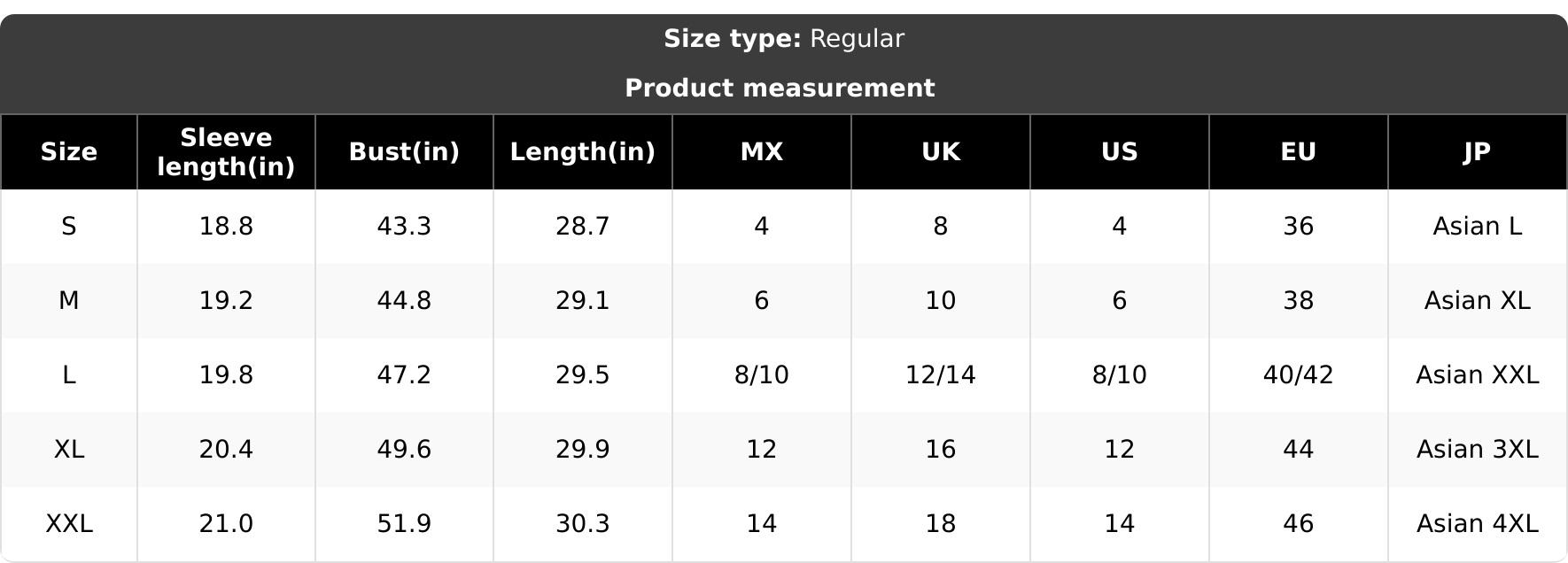Click the 21.0 sleeve length value
Screen dimensions: 1568x563
click(x=226, y=524)
